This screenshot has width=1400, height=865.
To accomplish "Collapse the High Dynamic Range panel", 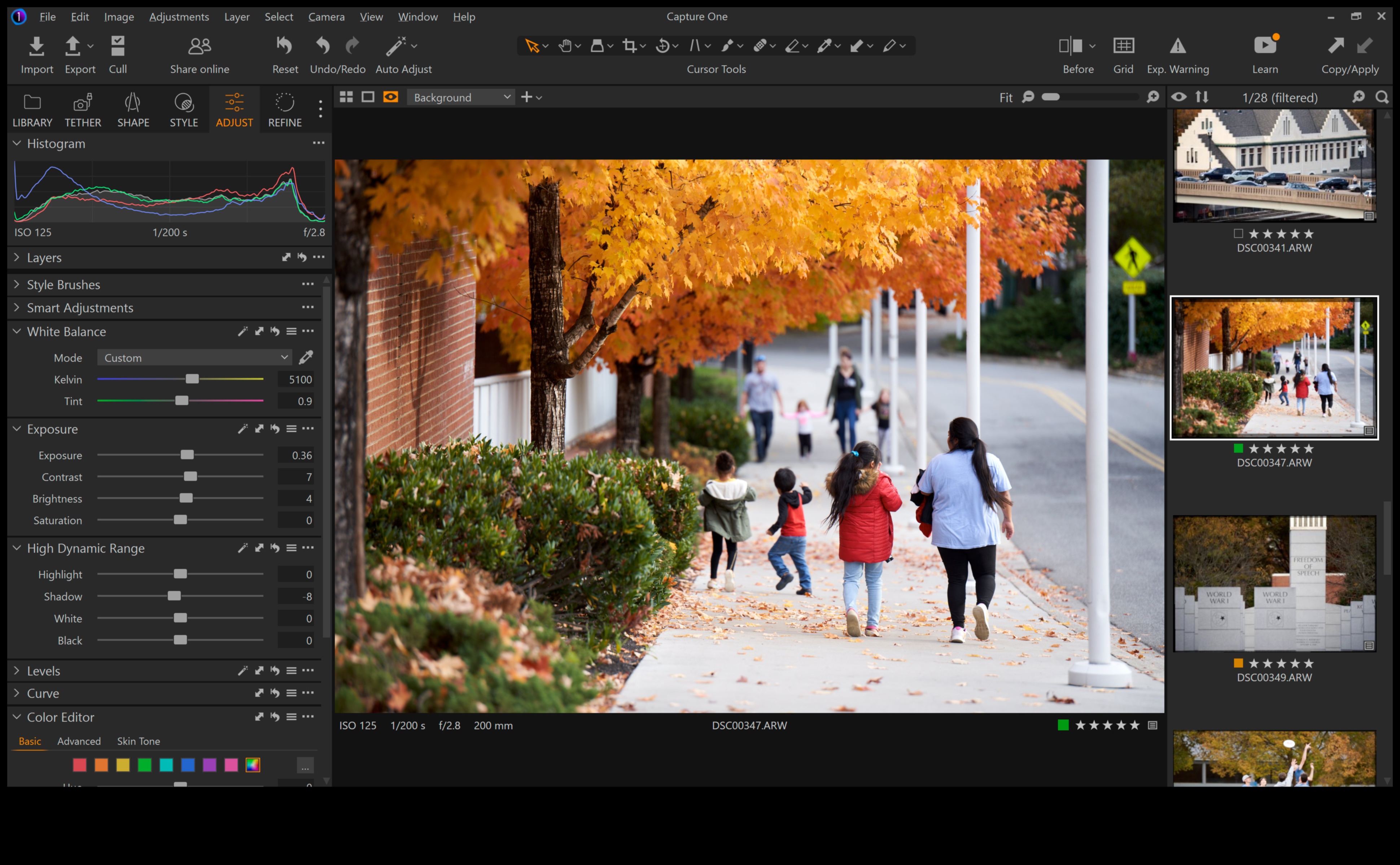I will coord(17,548).
